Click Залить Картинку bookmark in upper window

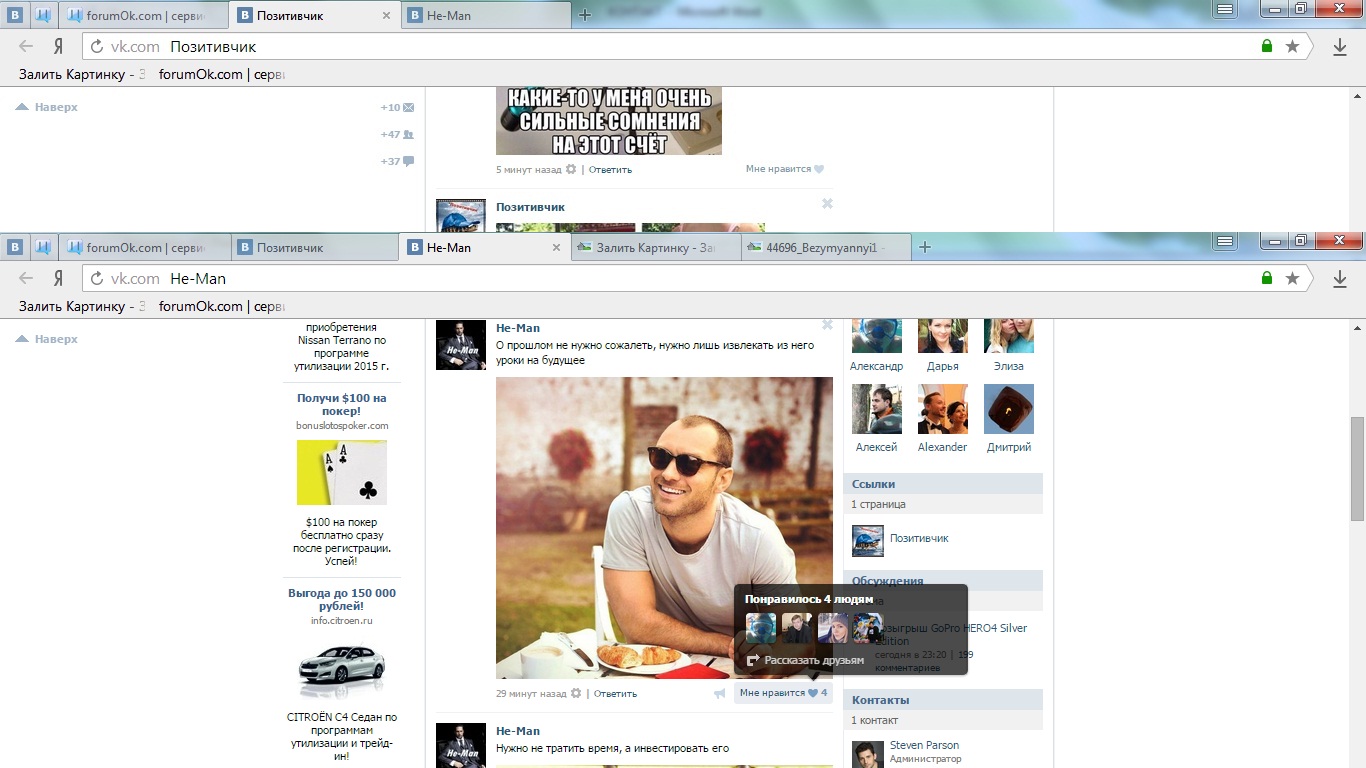82,74
